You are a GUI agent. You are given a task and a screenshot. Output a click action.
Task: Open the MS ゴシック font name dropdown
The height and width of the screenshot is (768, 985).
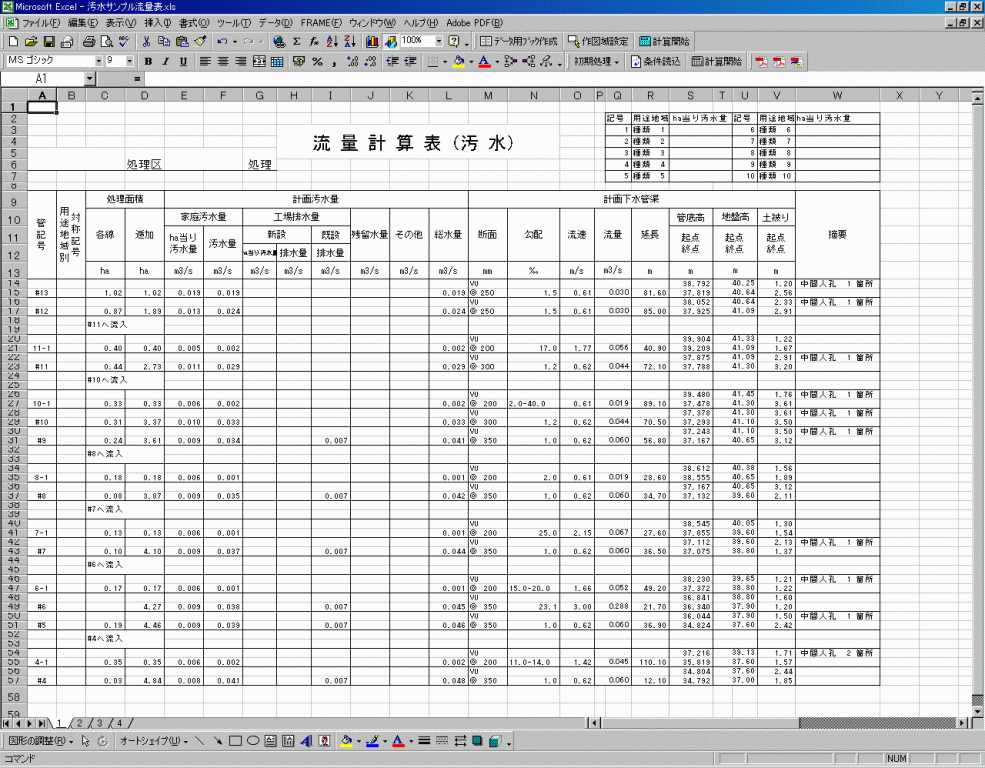tap(99, 61)
